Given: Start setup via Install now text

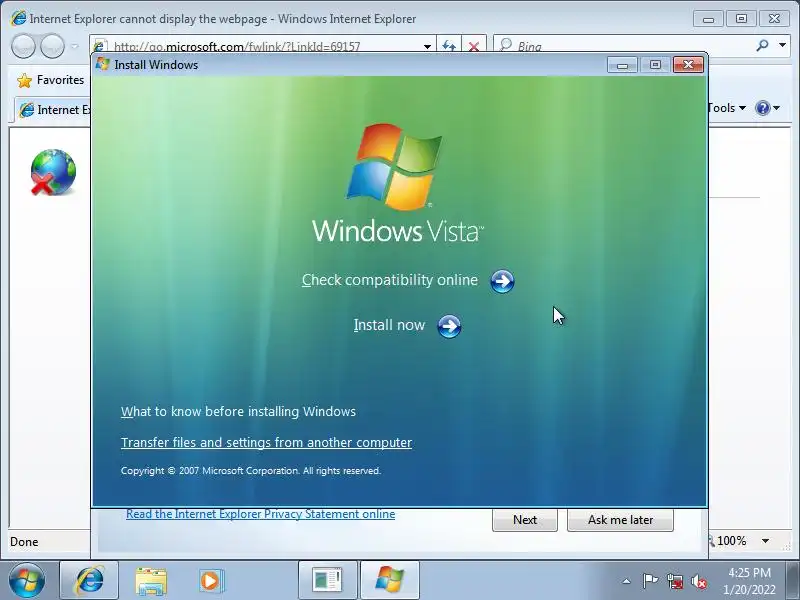Looking at the screenshot, I should [x=389, y=325].
